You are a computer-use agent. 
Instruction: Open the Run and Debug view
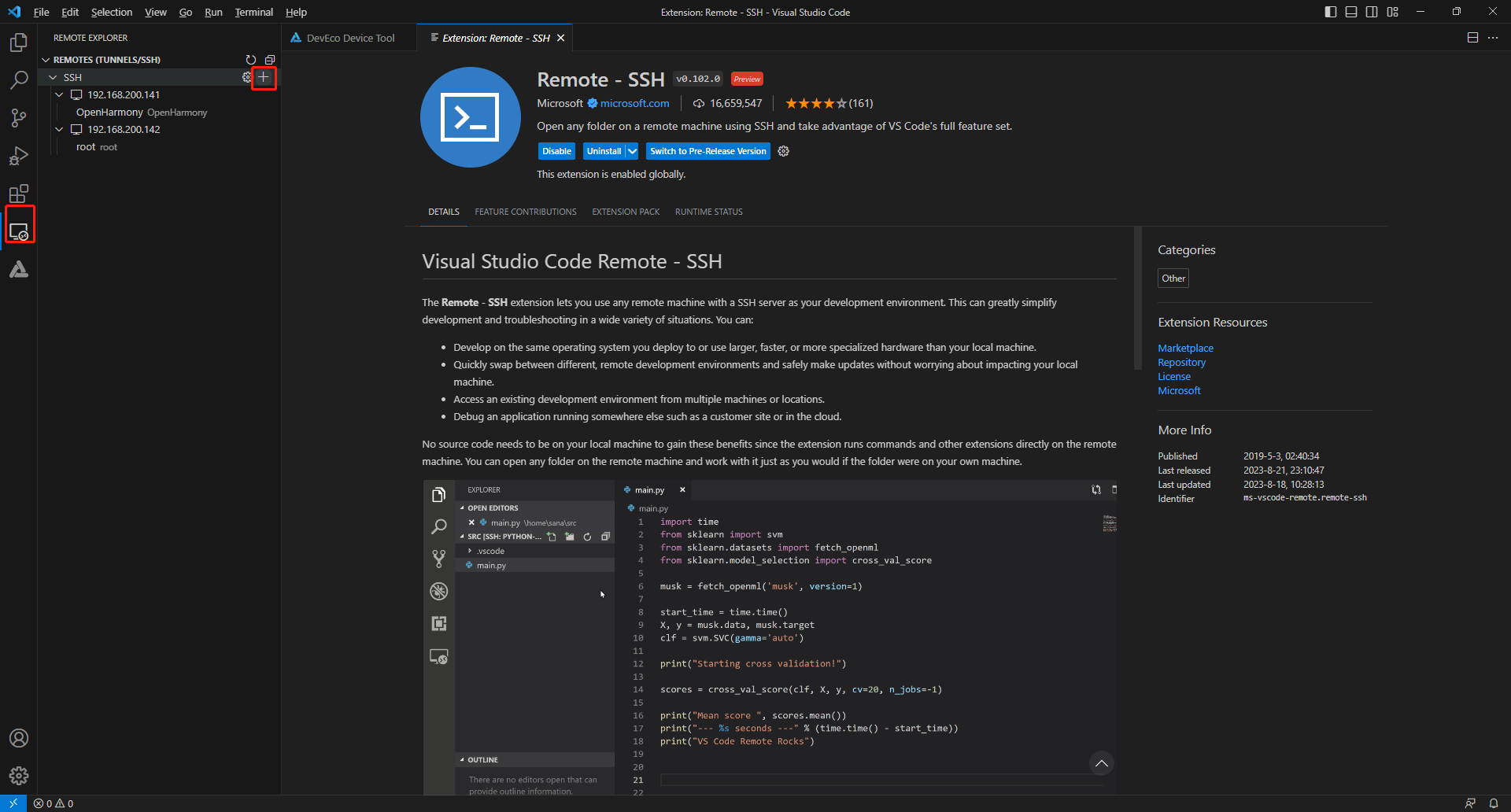coord(19,156)
